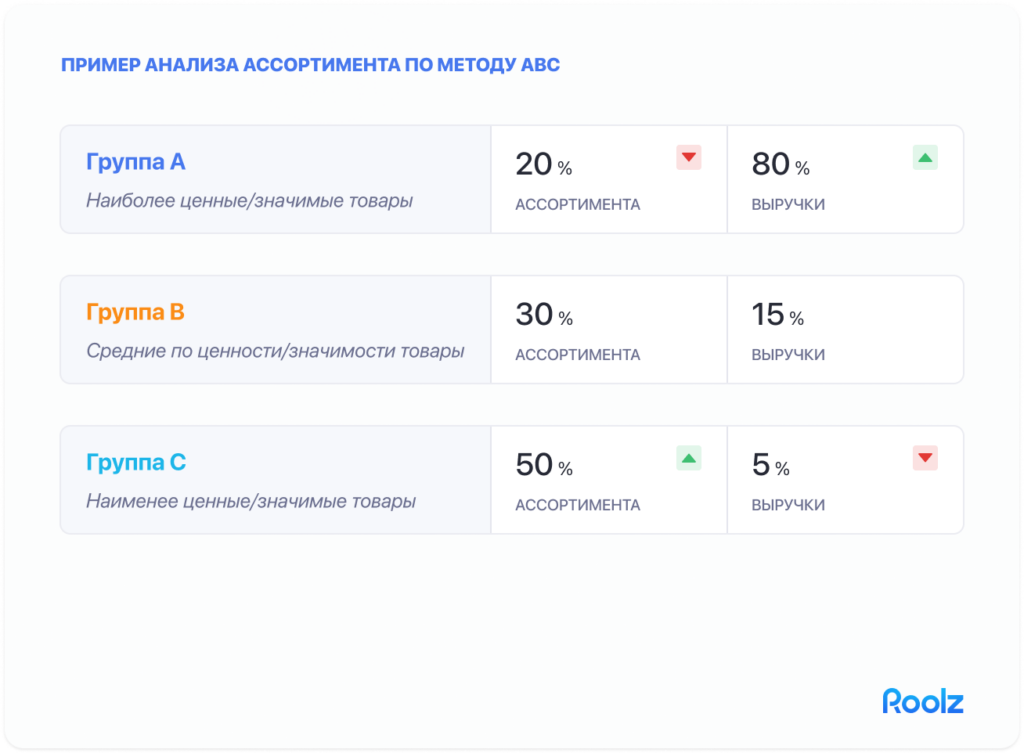This screenshot has height=753, width=1024.
Task: Click the red down arrow in Group A assortment
Action: (x=689, y=158)
